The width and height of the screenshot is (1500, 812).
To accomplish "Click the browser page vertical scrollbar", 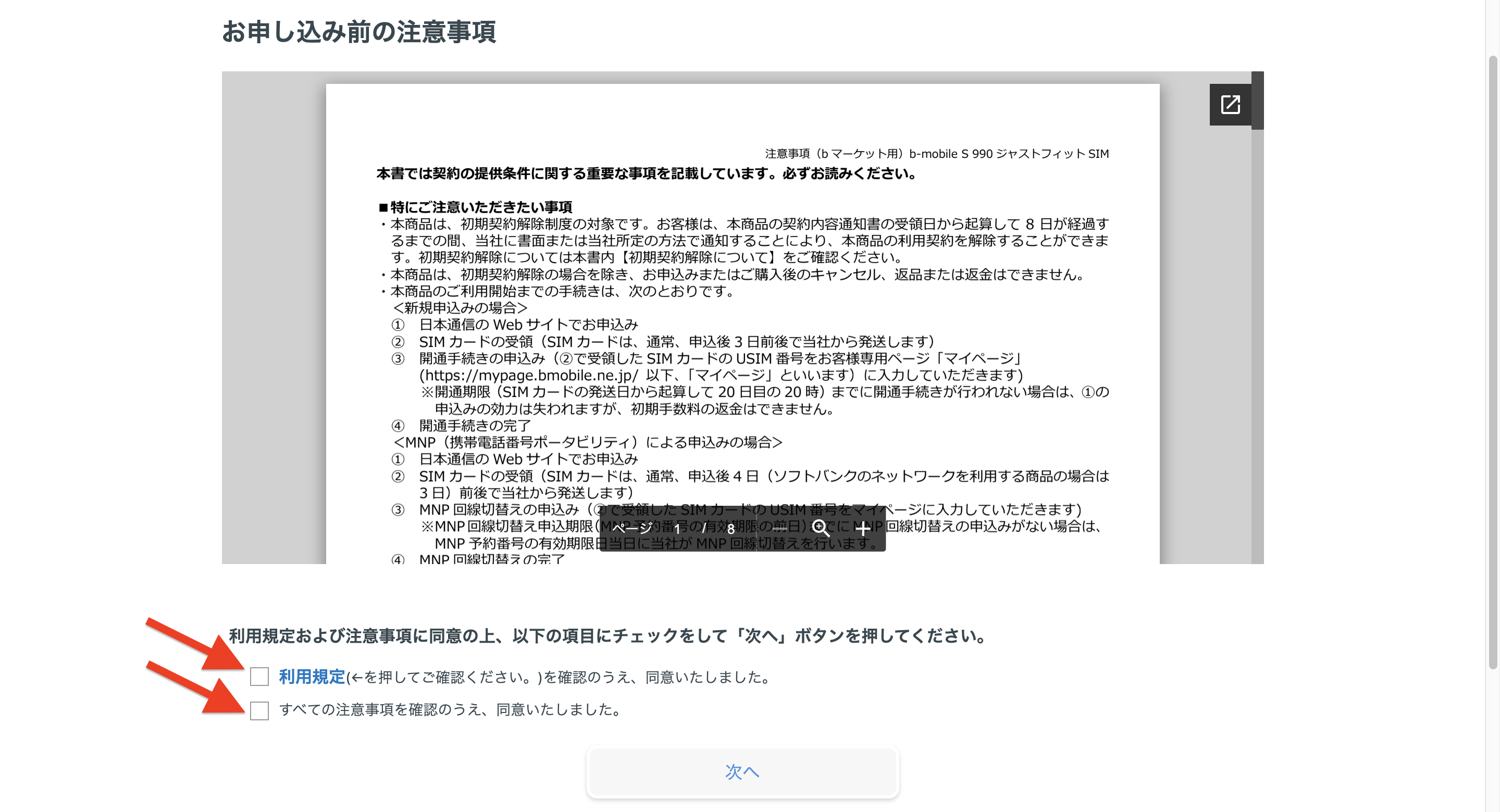I will click(1492, 361).
